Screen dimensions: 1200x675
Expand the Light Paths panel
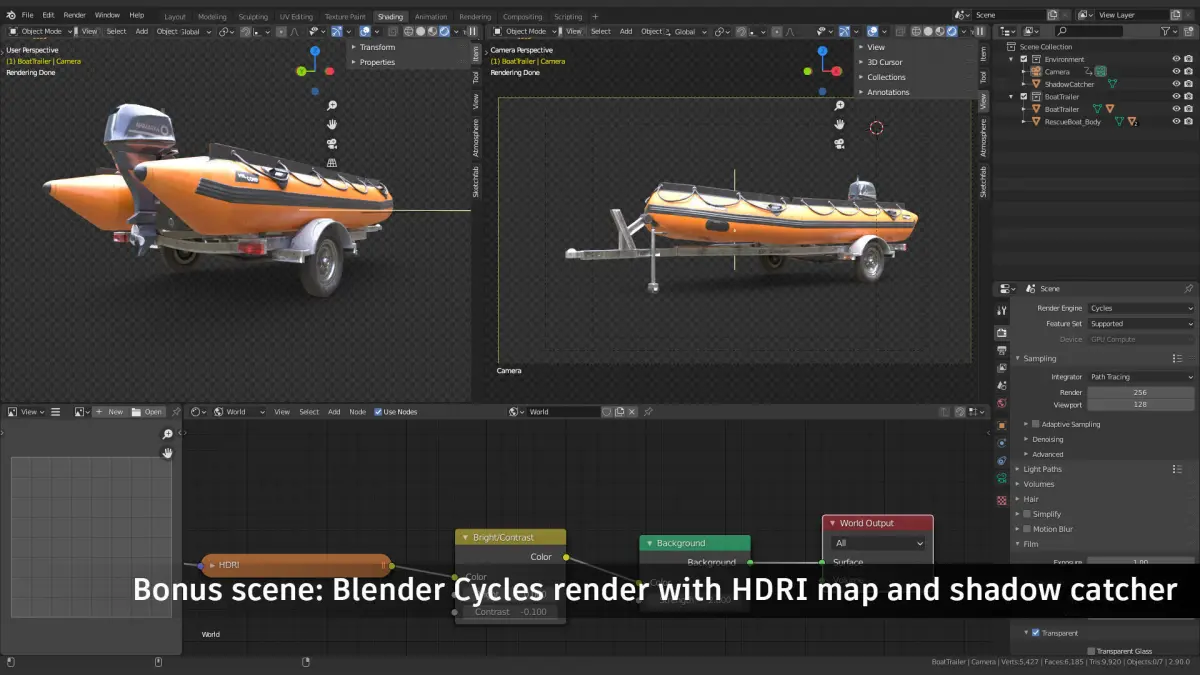[1042, 469]
